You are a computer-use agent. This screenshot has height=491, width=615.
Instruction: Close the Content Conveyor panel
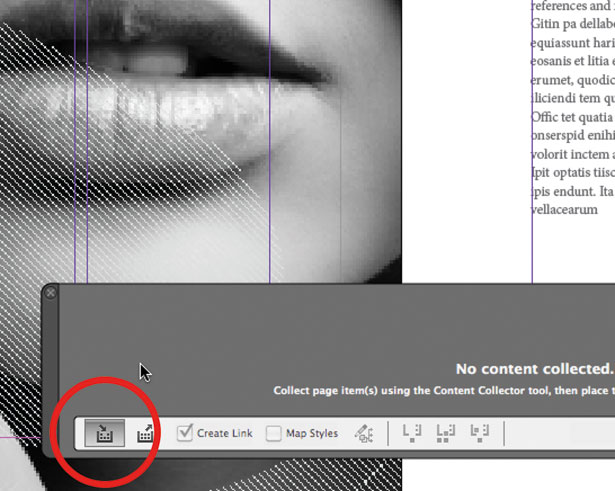click(x=51, y=292)
